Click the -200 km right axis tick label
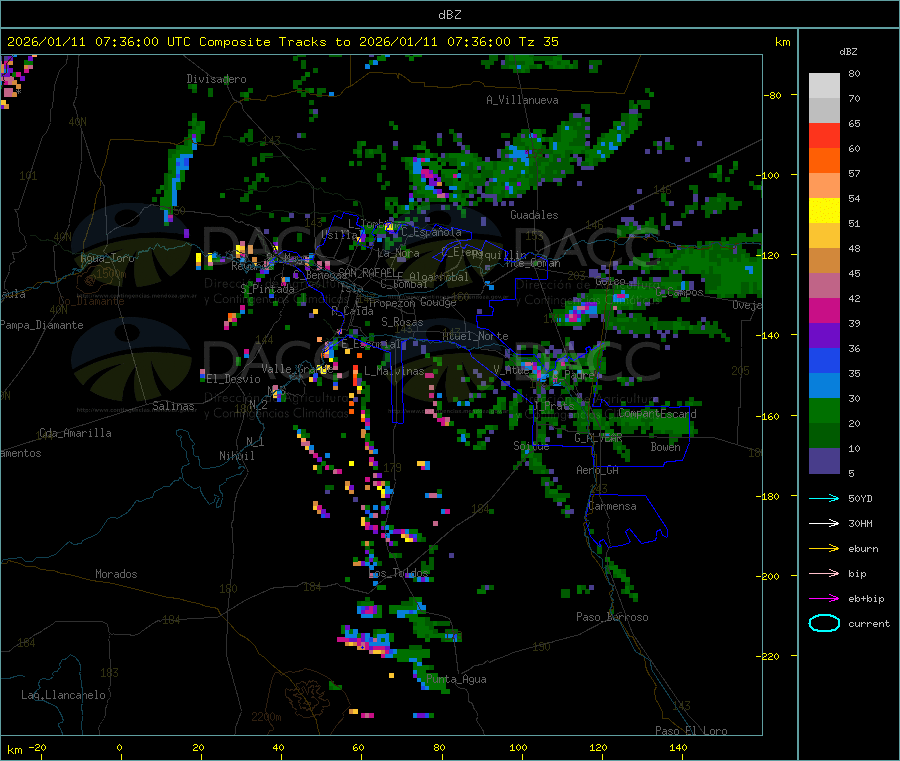900x761 pixels. (x=769, y=576)
